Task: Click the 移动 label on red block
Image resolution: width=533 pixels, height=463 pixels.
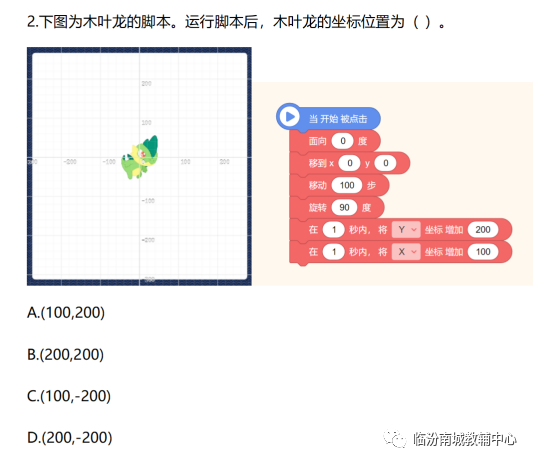Action: point(317,185)
